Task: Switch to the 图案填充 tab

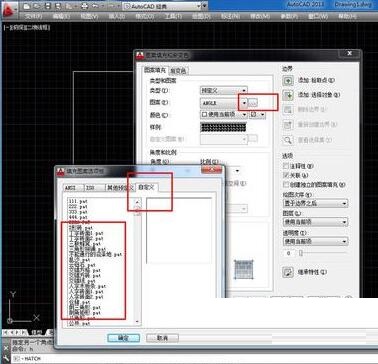Action: 156,70
